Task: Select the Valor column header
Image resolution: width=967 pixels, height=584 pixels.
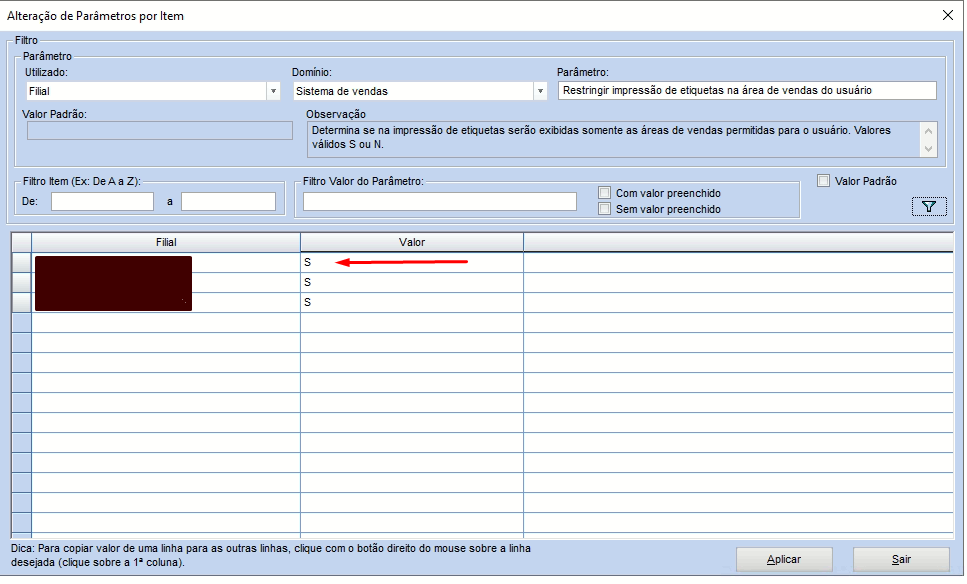Action: [412, 242]
